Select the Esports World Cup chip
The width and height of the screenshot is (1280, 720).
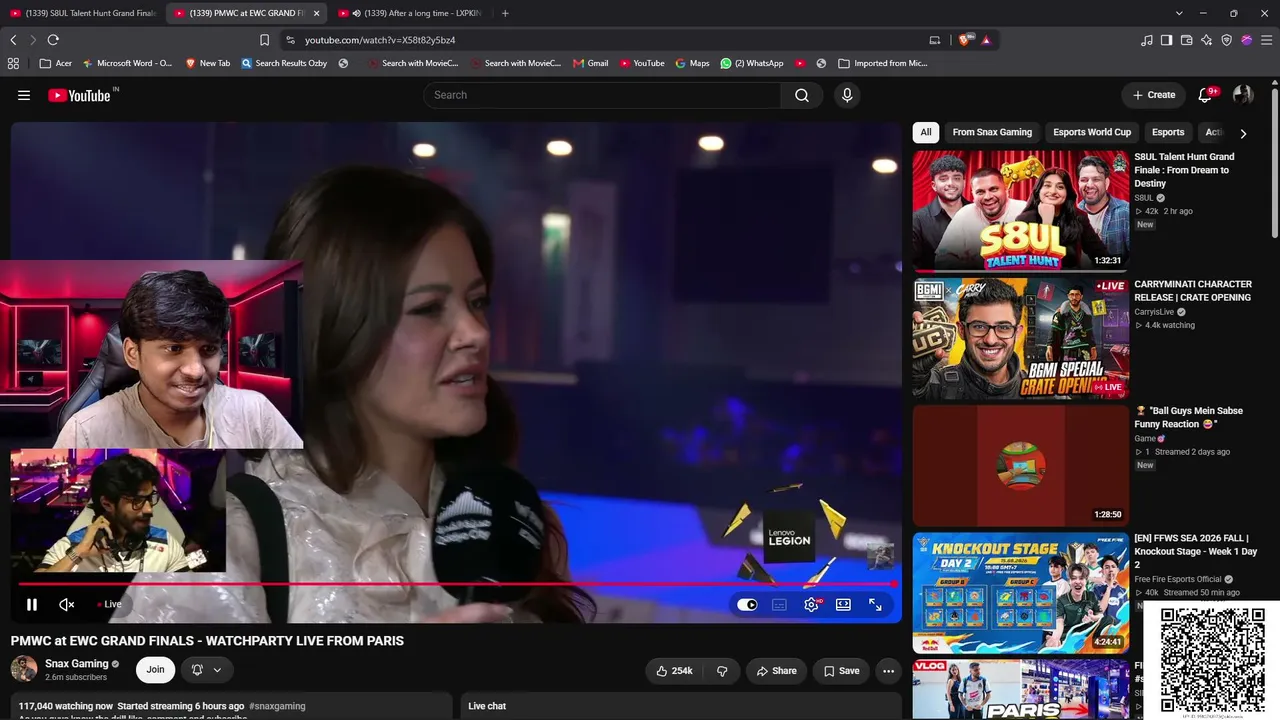tap(1092, 132)
